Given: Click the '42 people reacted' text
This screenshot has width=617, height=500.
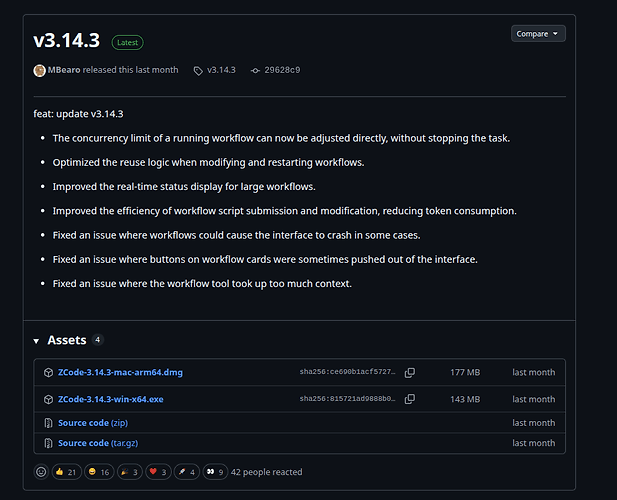Looking at the screenshot, I should (266, 472).
